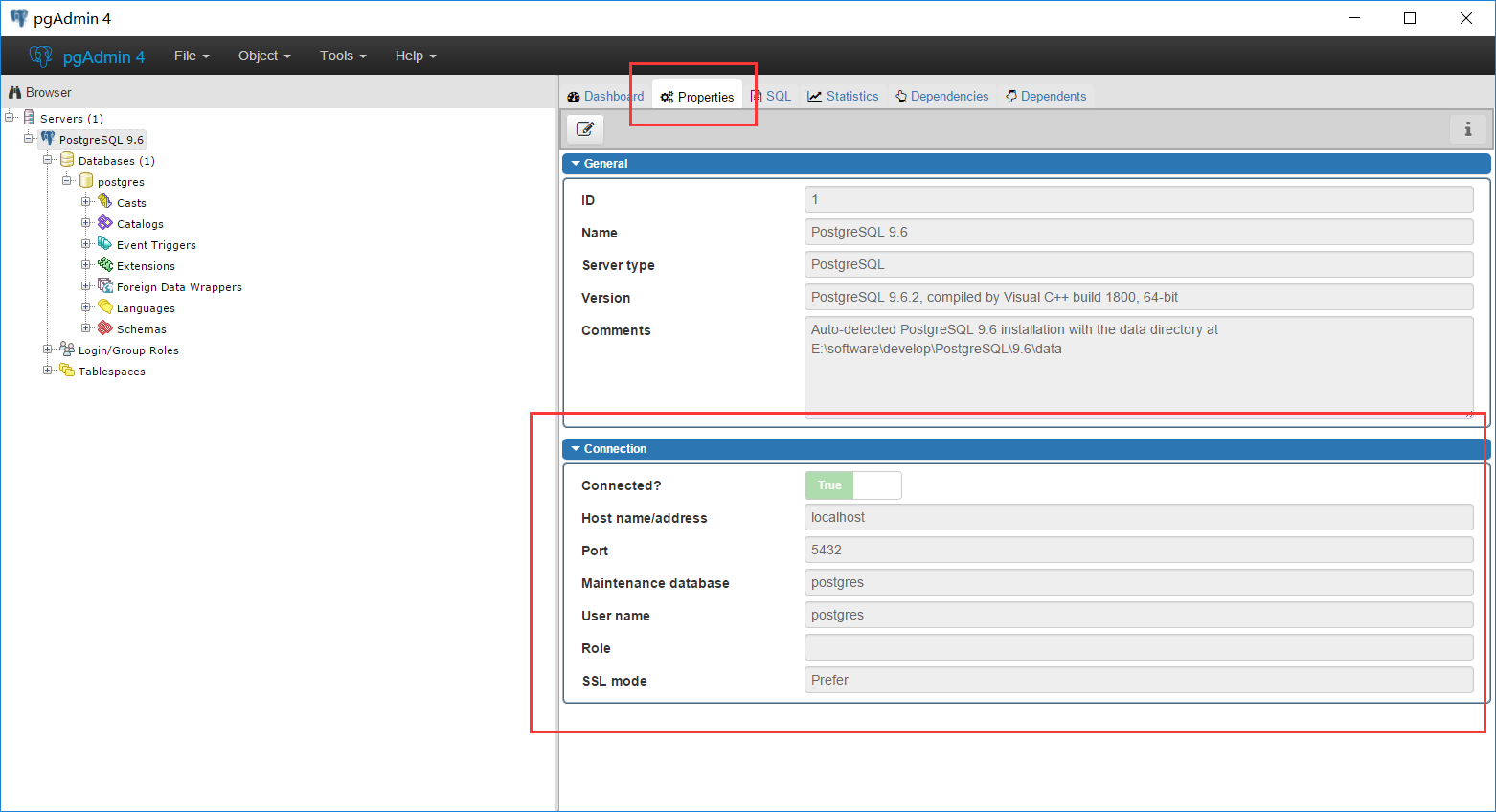Click the Servers group icon in tree

[29, 118]
